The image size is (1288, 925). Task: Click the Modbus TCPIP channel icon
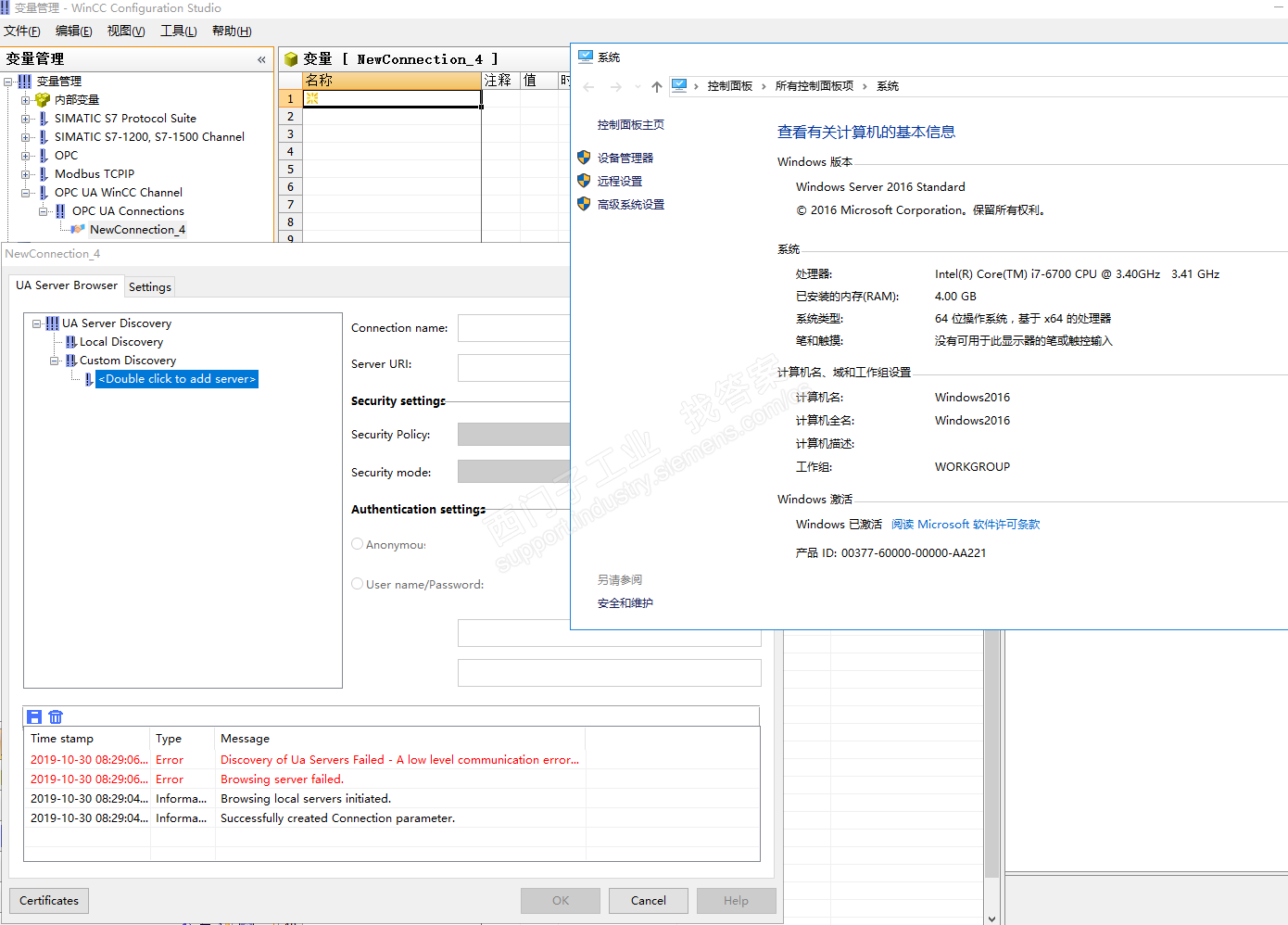point(44,174)
